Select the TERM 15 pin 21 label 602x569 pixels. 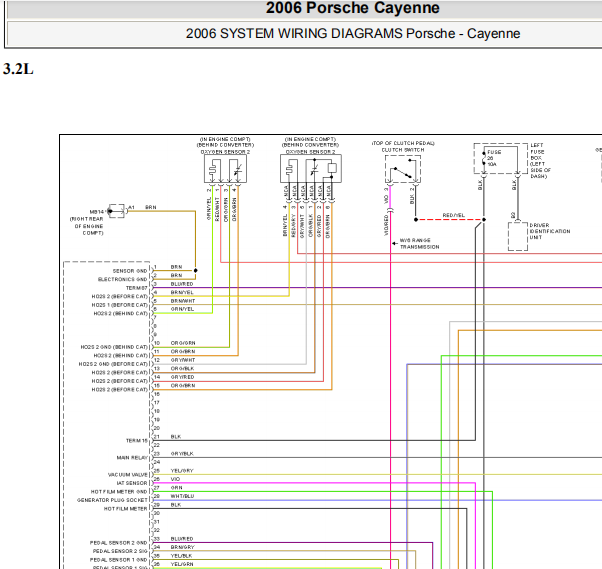pos(137,440)
